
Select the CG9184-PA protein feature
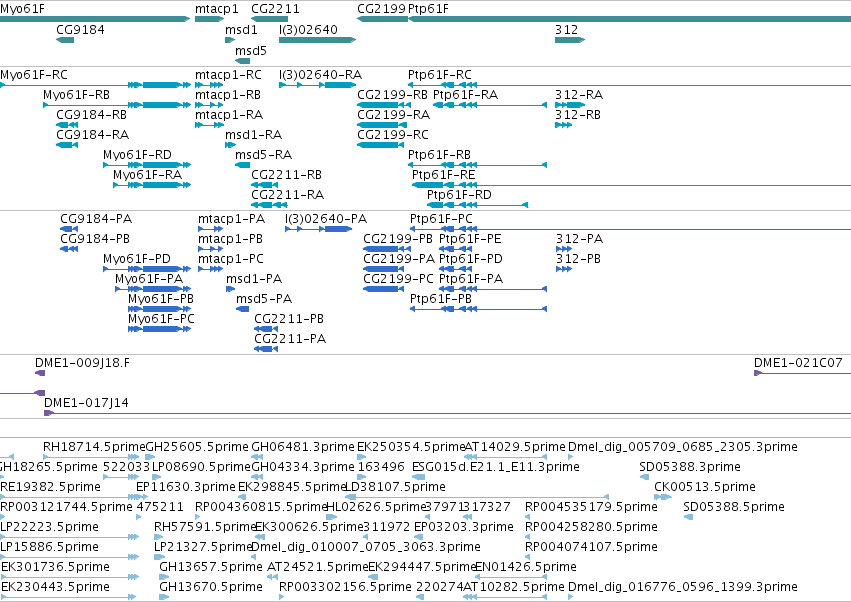(69, 229)
